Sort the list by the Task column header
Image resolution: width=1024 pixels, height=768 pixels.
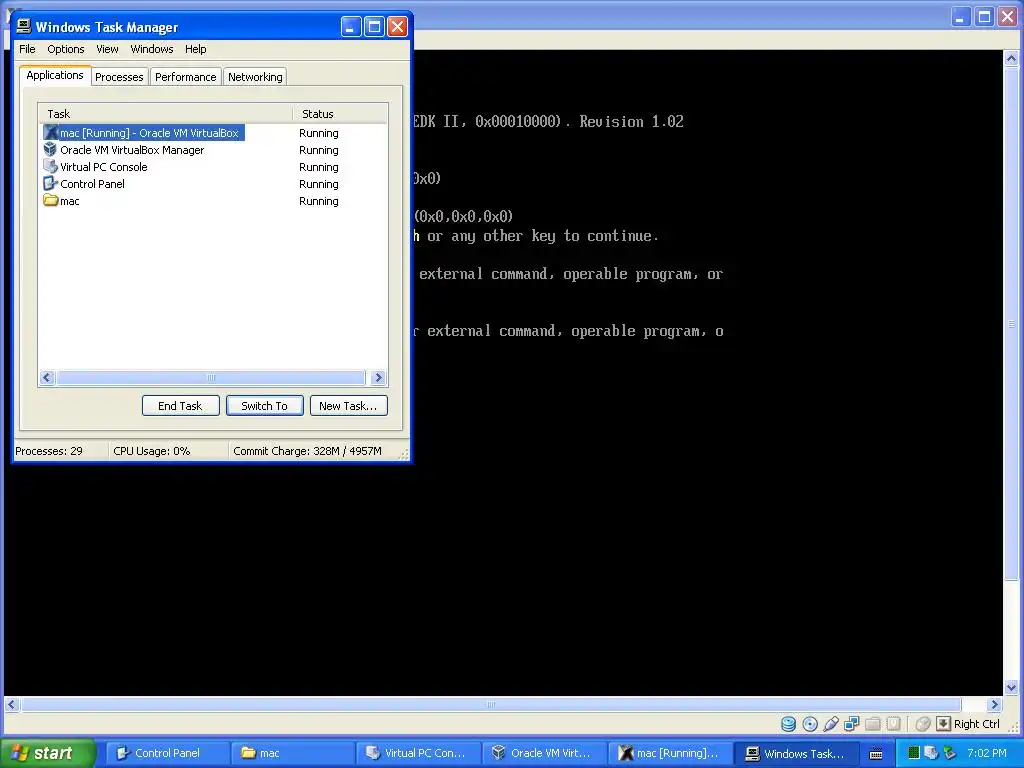[165, 114]
